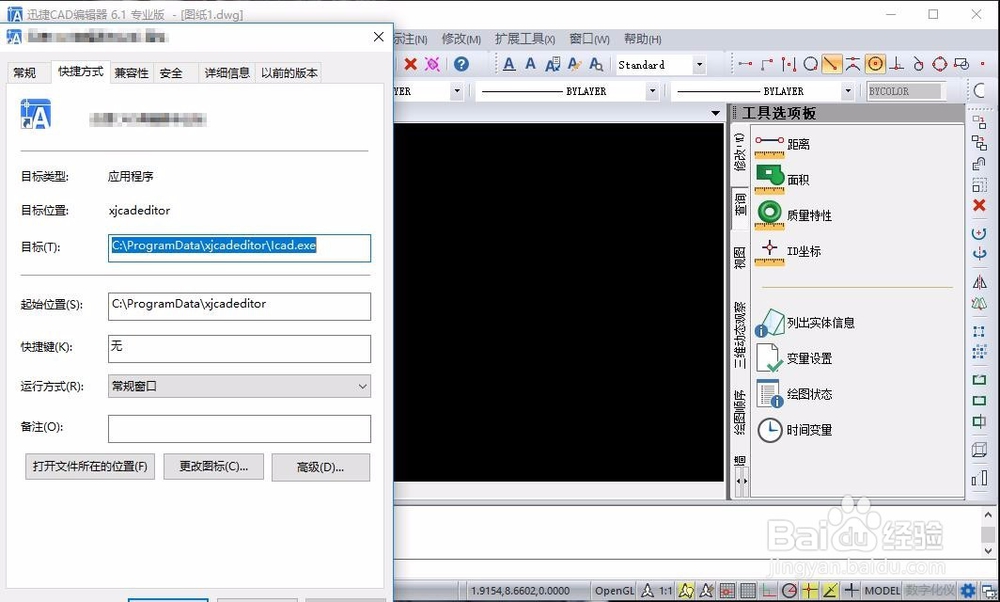The width and height of the screenshot is (1000, 602).
Task: Click in the 备注(O) comment field
Action: point(239,429)
